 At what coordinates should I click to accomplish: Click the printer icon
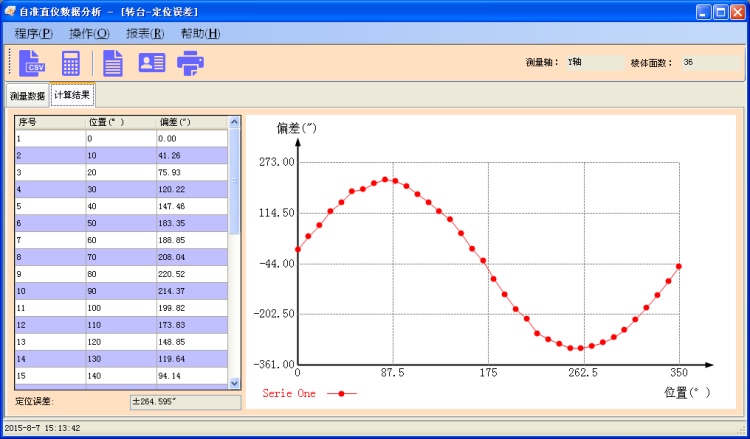(x=191, y=62)
